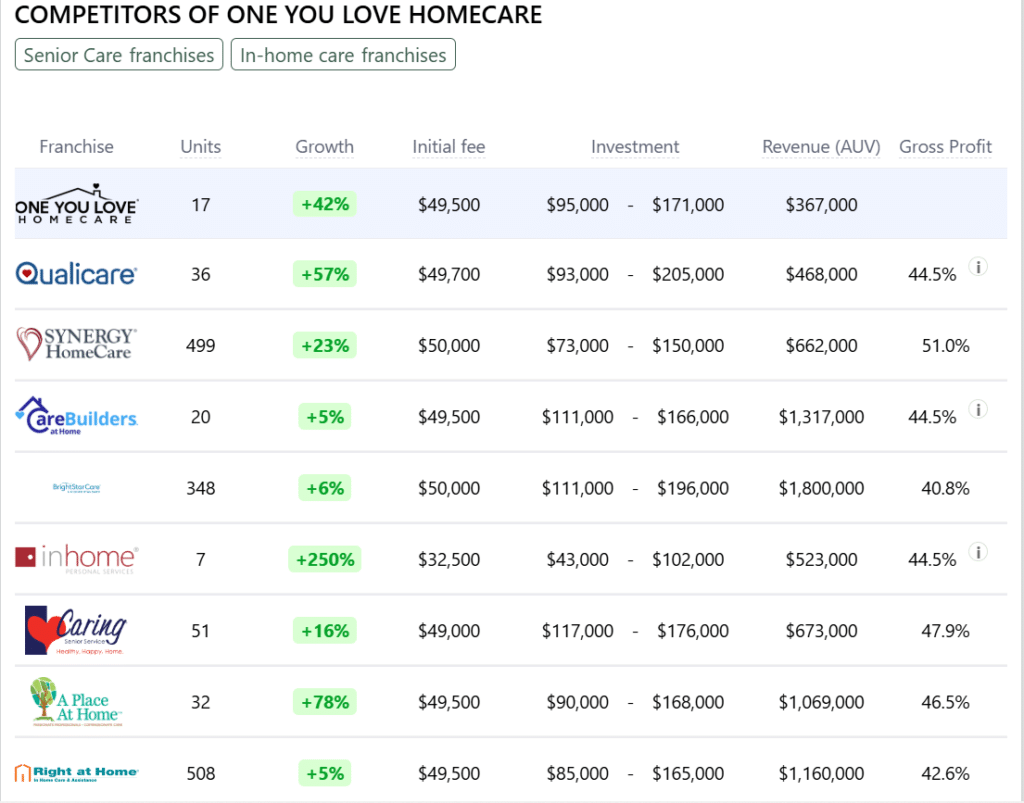Click the +57% growth badge
The image size is (1024, 803).
point(325,274)
